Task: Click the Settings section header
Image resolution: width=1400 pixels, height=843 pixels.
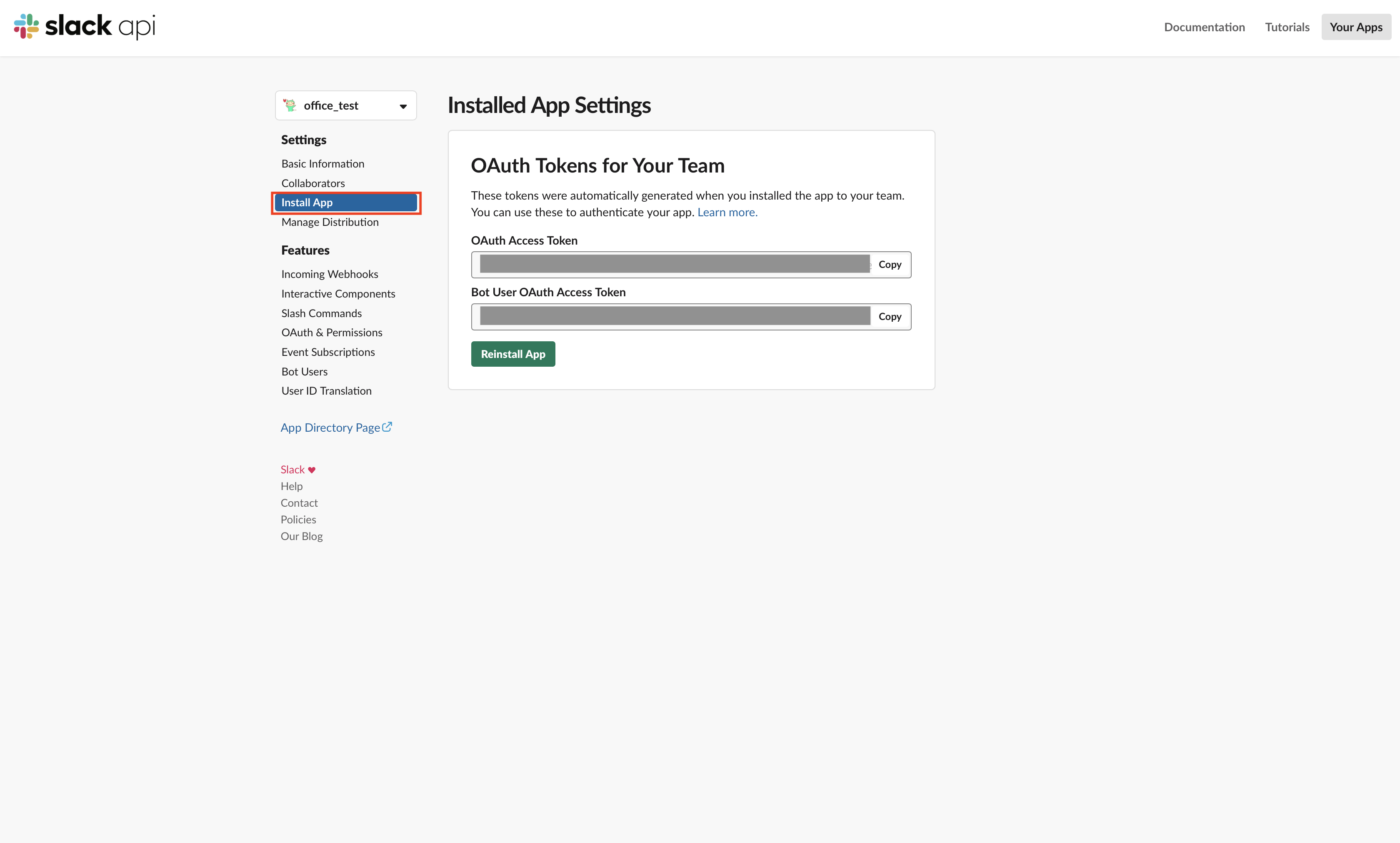Action: [x=303, y=140]
